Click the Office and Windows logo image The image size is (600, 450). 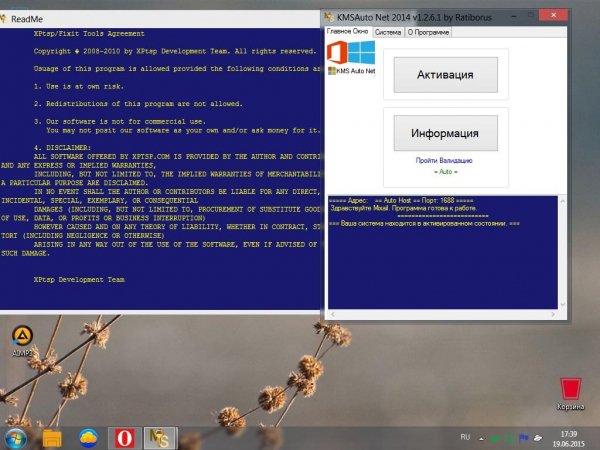(x=351, y=52)
